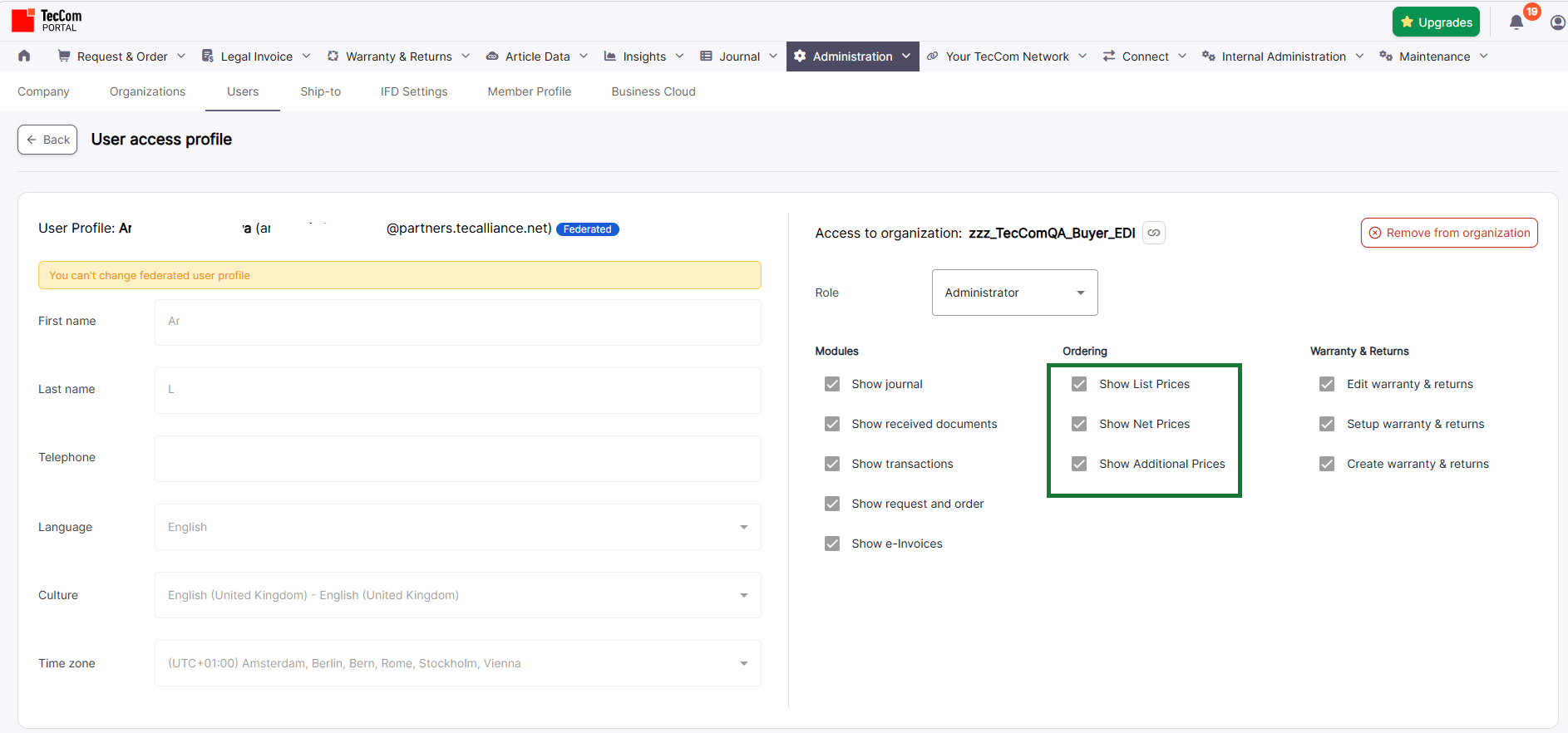Click the federated profile warning banner
1568x733 pixels.
[x=400, y=275]
